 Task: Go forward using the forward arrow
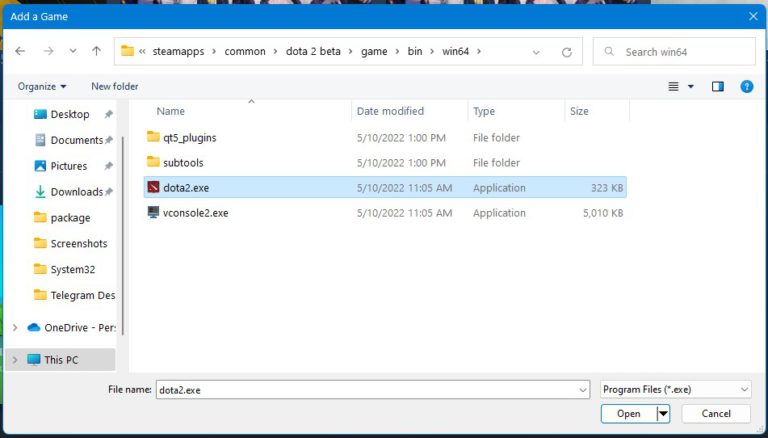(x=48, y=51)
